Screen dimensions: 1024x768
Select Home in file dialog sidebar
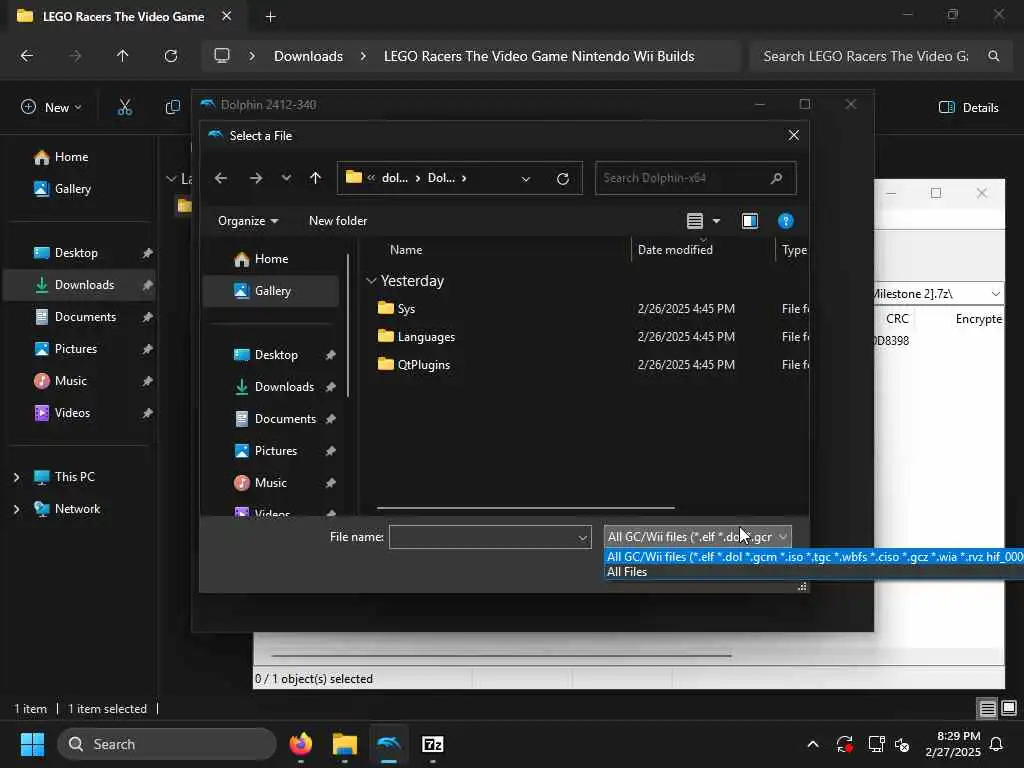(x=270, y=259)
